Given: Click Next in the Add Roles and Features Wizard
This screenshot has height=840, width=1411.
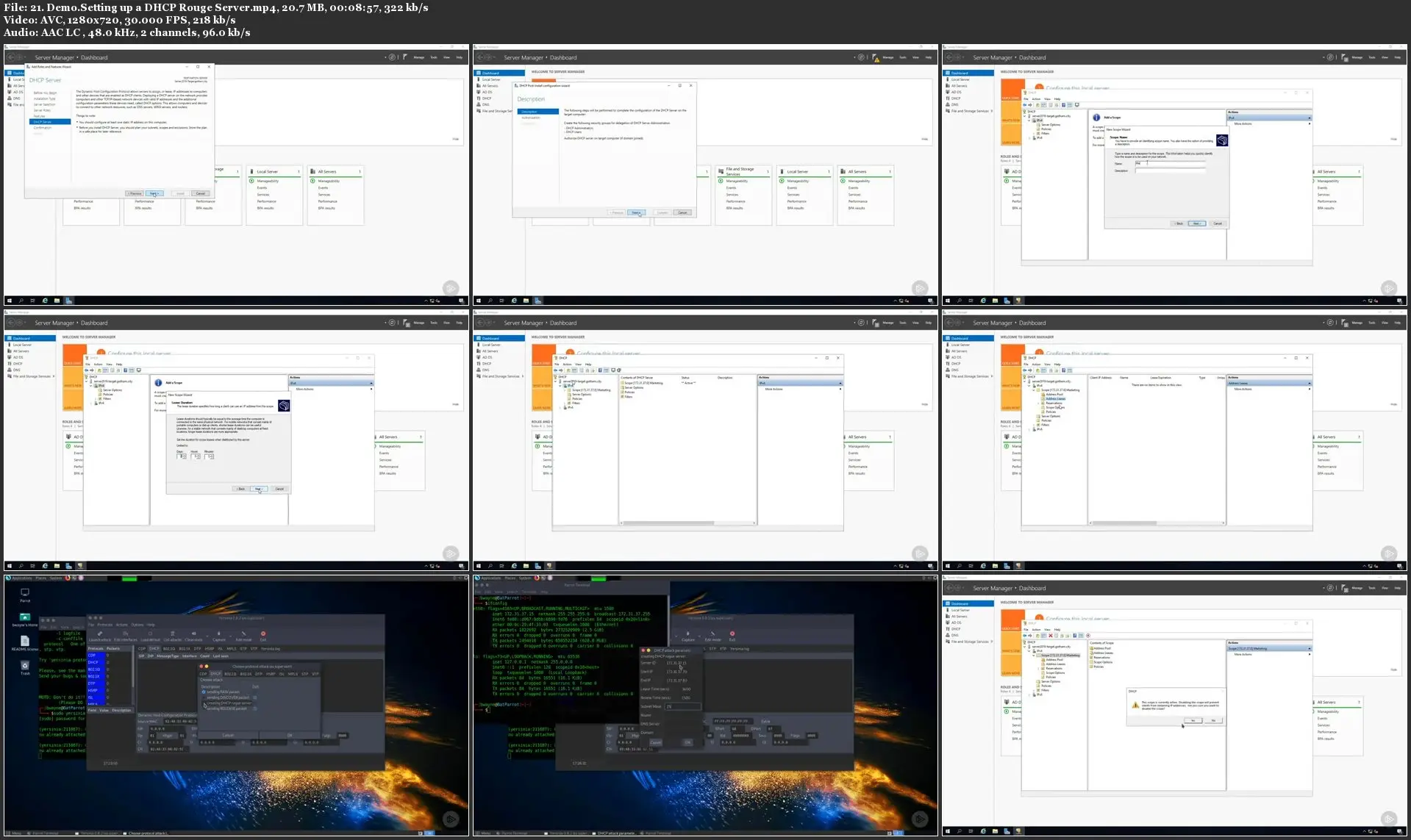Looking at the screenshot, I should click(154, 193).
